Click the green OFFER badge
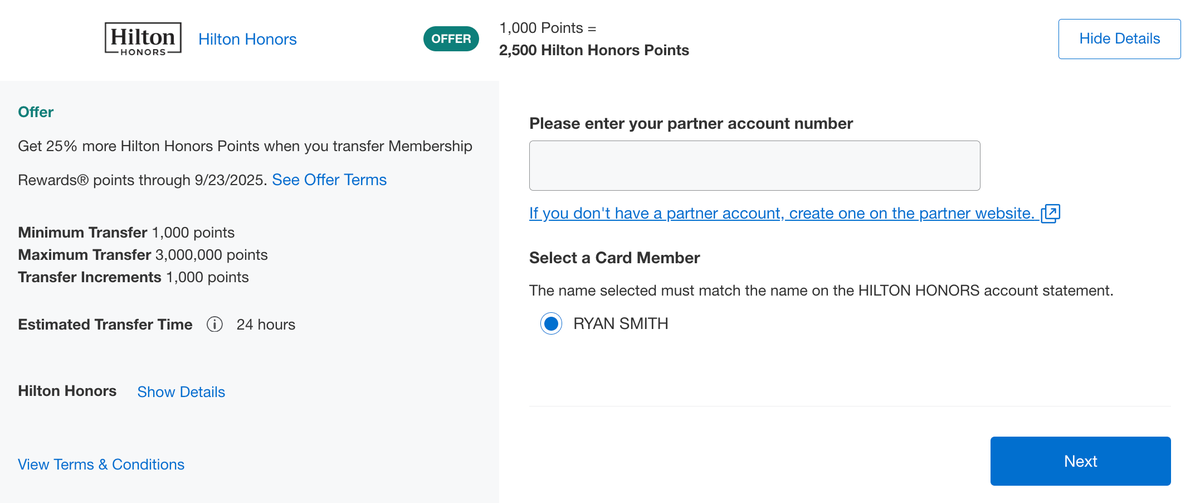 tap(451, 39)
